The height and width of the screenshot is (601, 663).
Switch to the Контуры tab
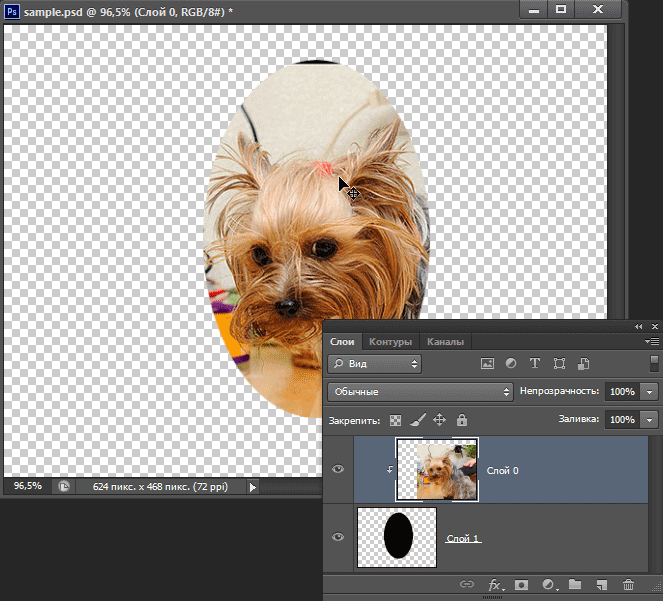(x=389, y=341)
